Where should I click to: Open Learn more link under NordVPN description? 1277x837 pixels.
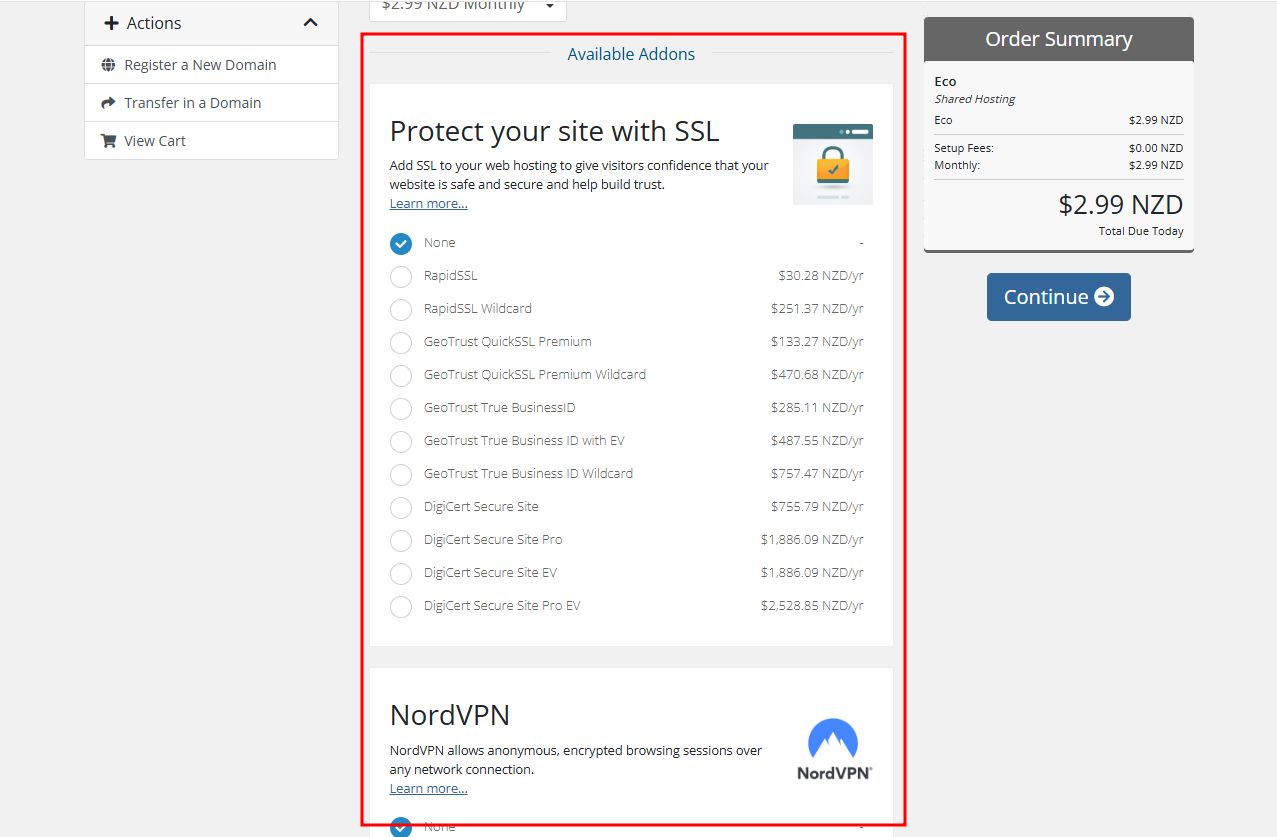tap(429, 789)
